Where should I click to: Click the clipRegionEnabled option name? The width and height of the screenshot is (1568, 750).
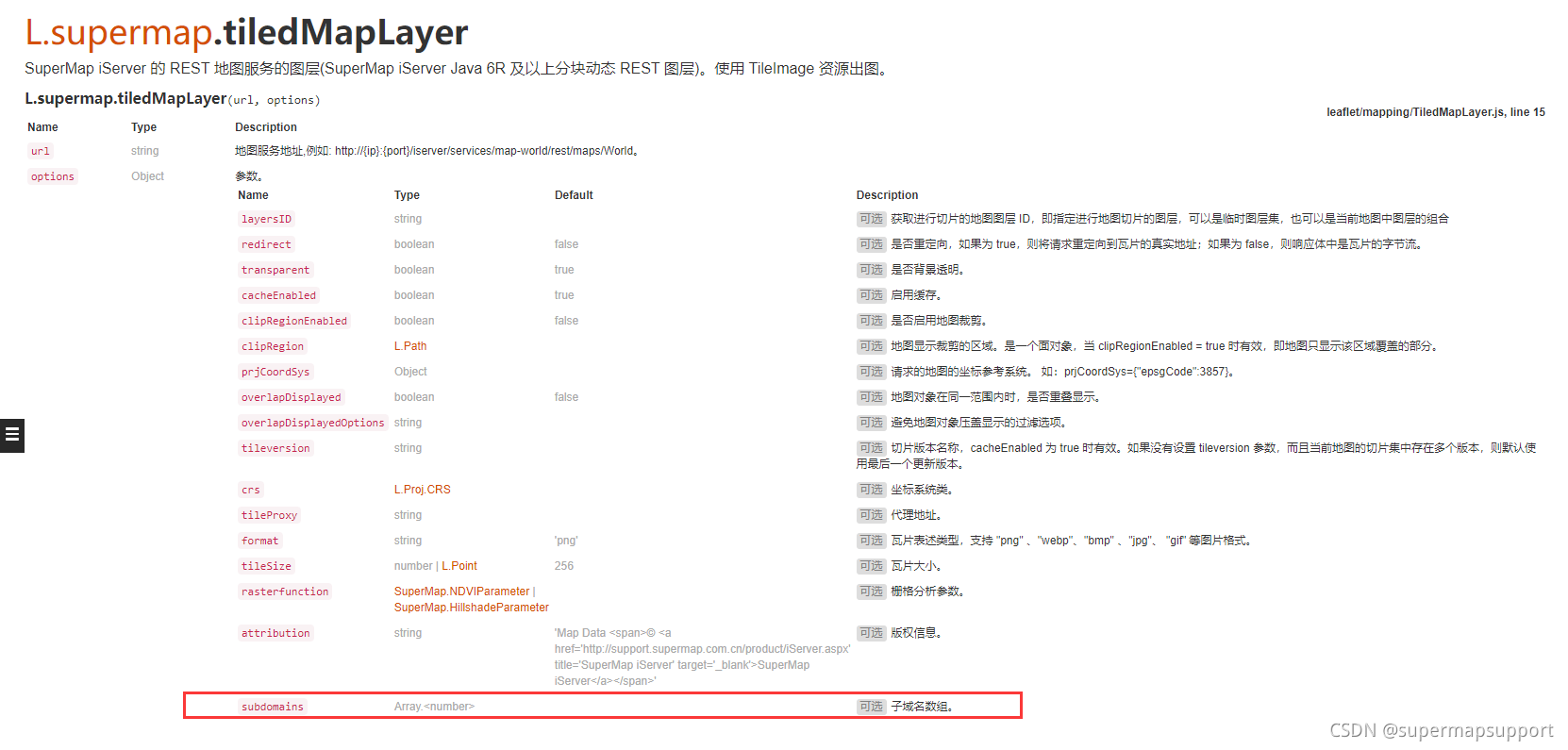294,321
